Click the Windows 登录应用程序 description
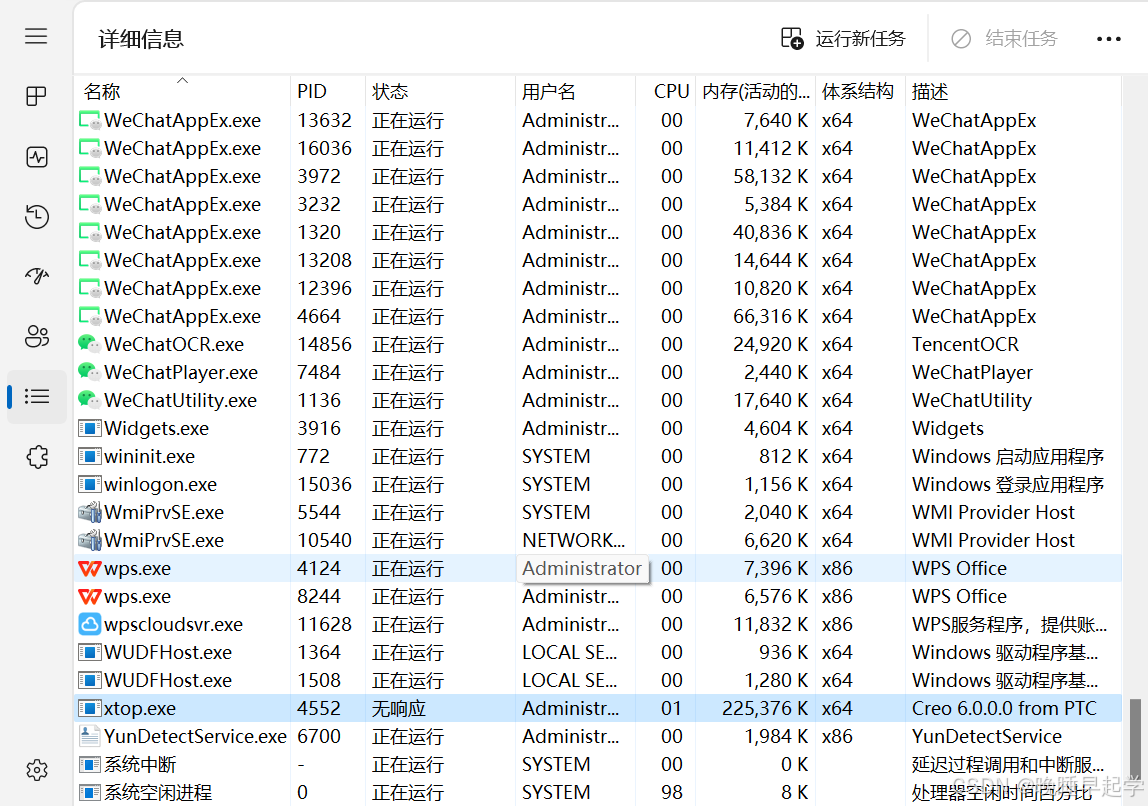1148x806 pixels. 1007,485
